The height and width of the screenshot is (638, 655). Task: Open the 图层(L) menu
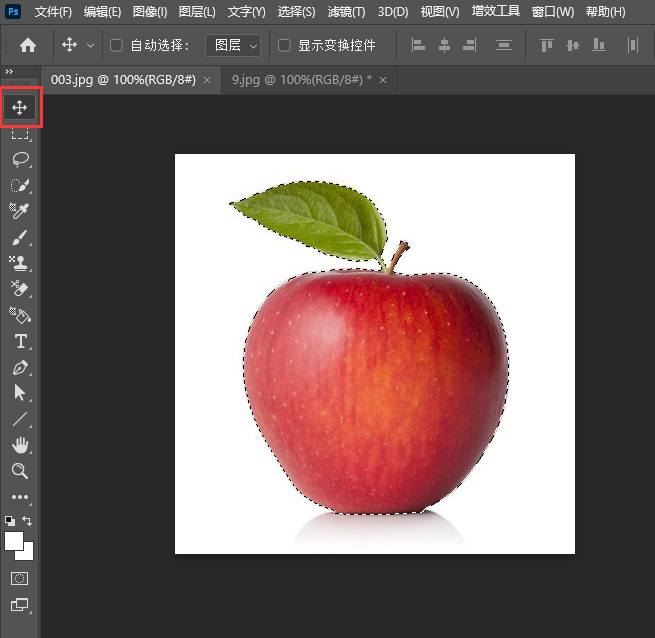[x=197, y=12]
